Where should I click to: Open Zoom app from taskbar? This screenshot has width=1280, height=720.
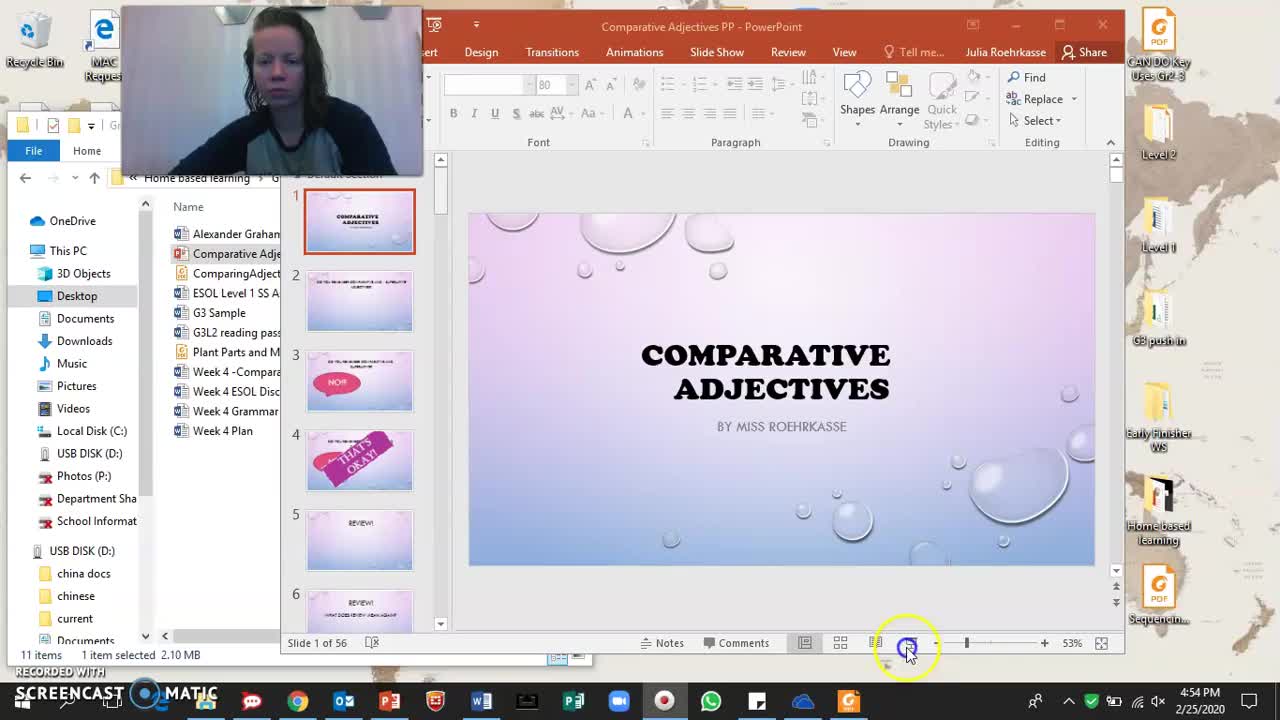[619, 701]
